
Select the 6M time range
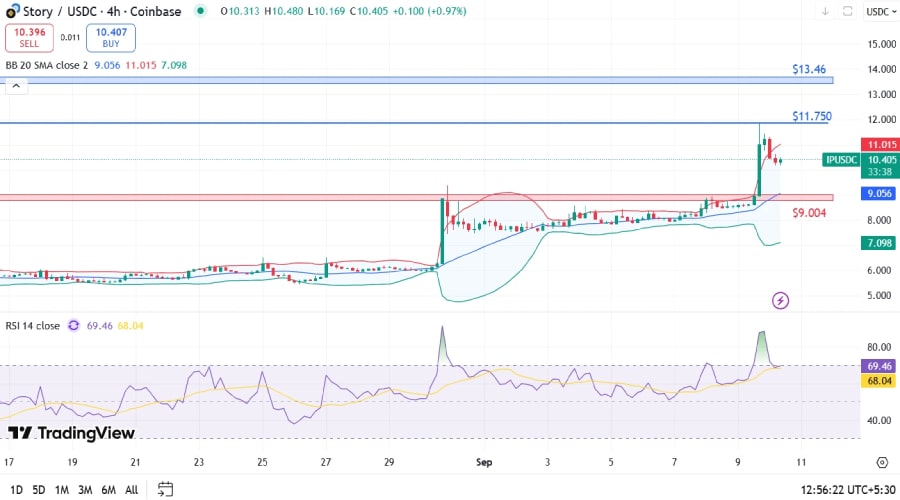(x=108, y=490)
